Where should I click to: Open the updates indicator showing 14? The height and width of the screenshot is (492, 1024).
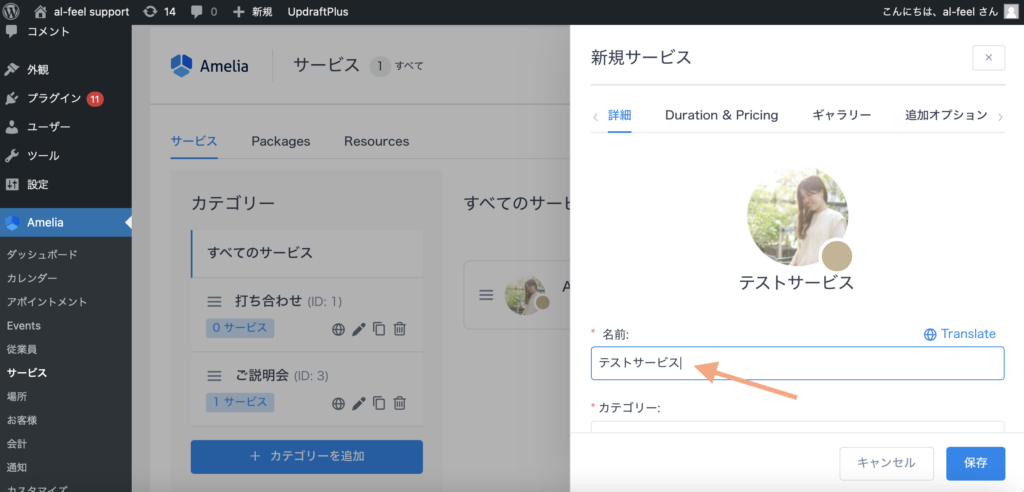tap(158, 11)
